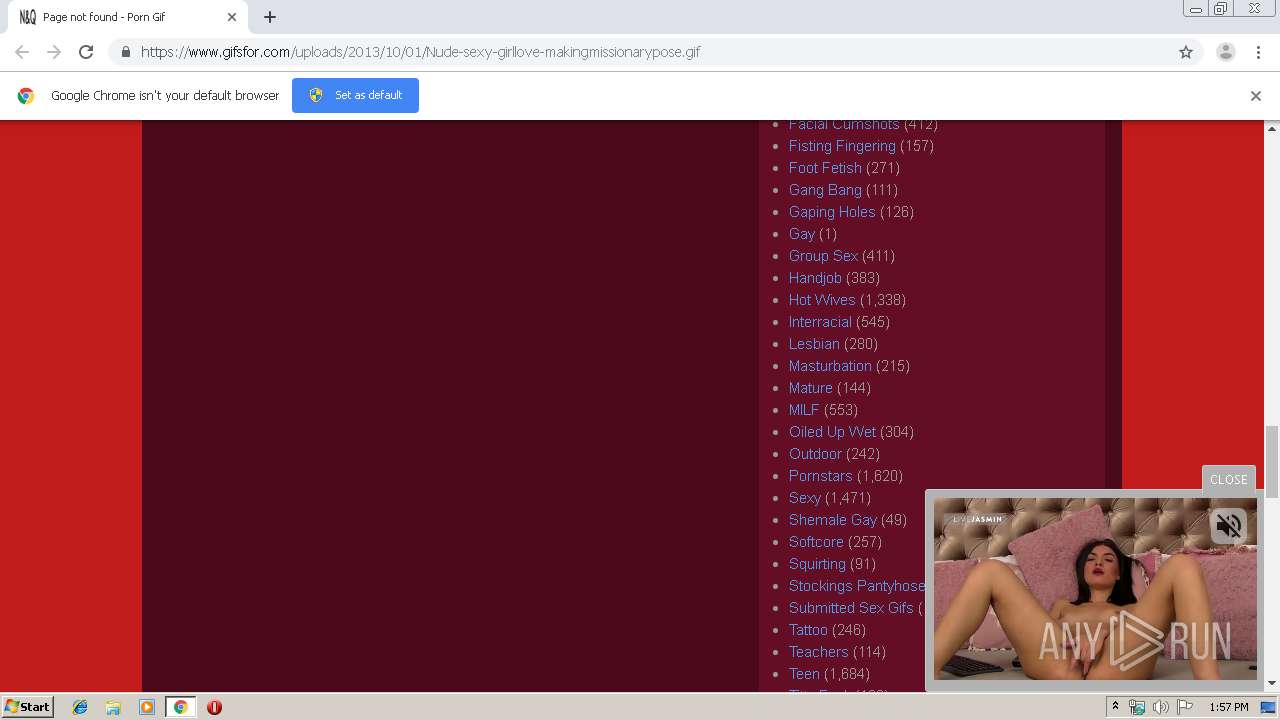The height and width of the screenshot is (720, 1280).
Task: Switch to the Chrome taskbar icon
Action: [181, 707]
